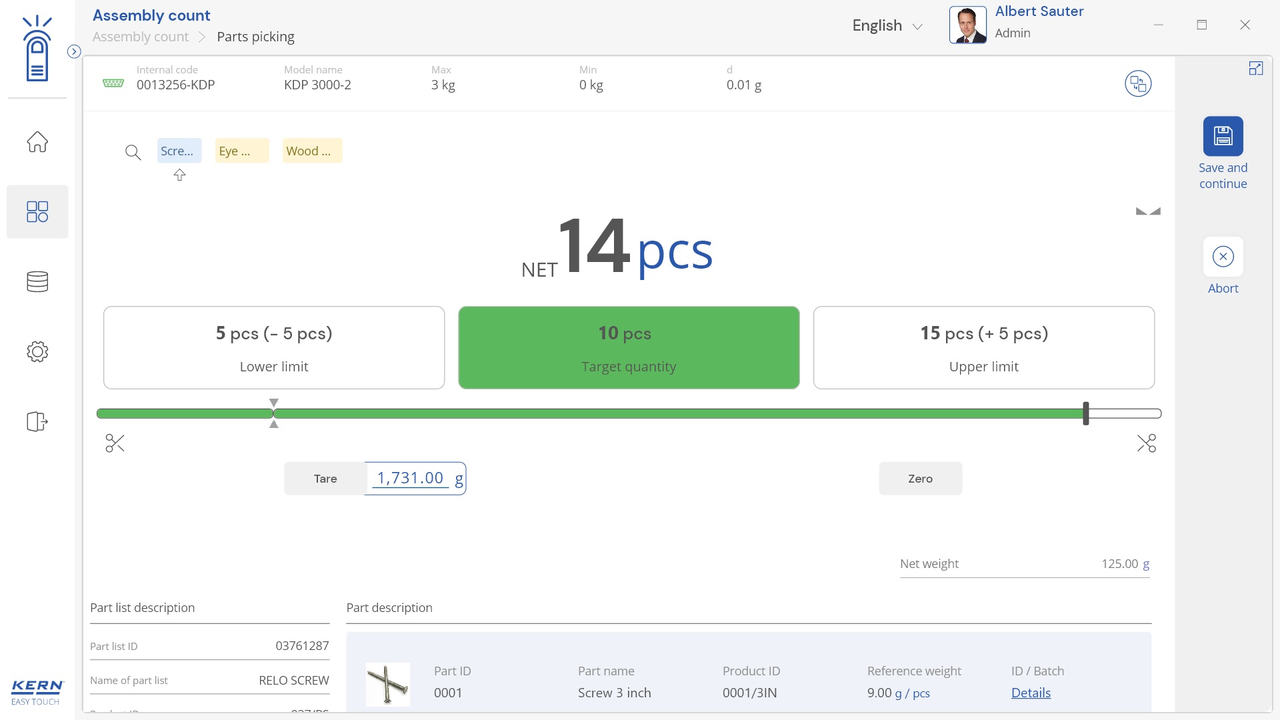Click the quantity progress bar marker
Viewport: 1280px width, 720px height.
pos(1086,414)
